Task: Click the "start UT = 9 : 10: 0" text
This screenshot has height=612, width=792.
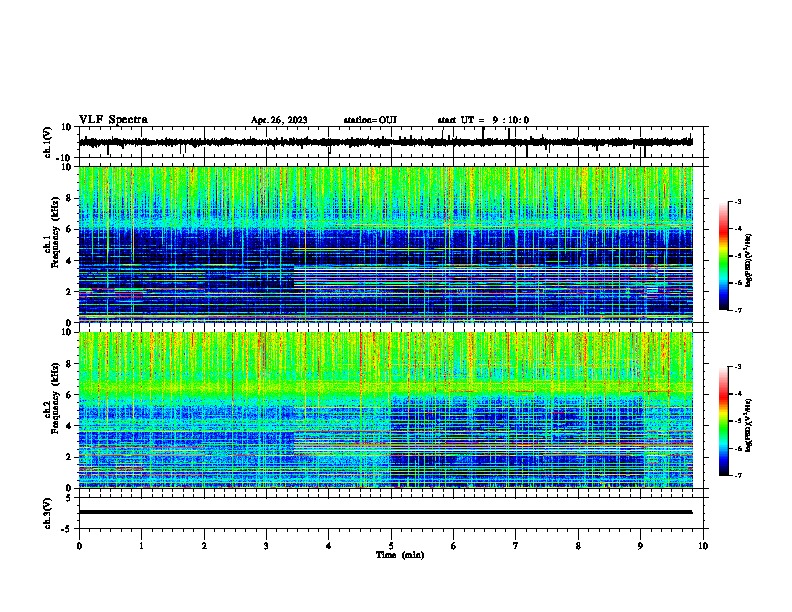Action: click(x=483, y=120)
